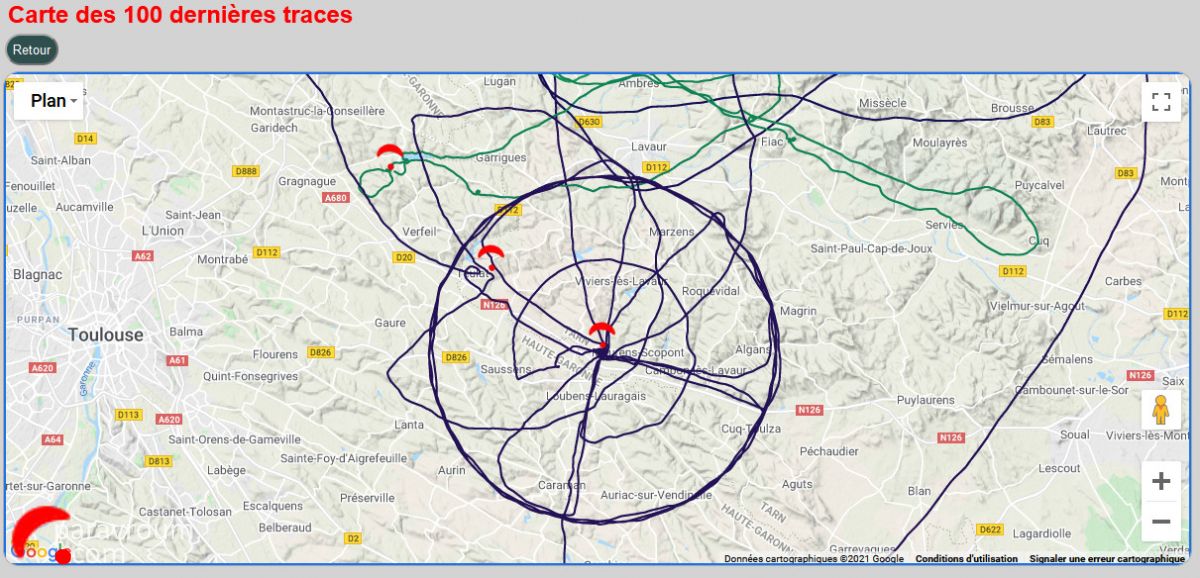Pick up the Street View pegman
Image resolution: width=1200 pixels, height=578 pixels.
1161,410
